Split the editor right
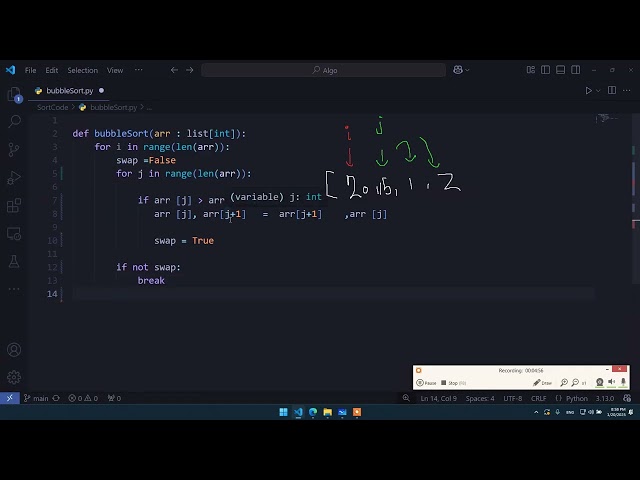This screenshot has height=480, width=640. click(612, 90)
